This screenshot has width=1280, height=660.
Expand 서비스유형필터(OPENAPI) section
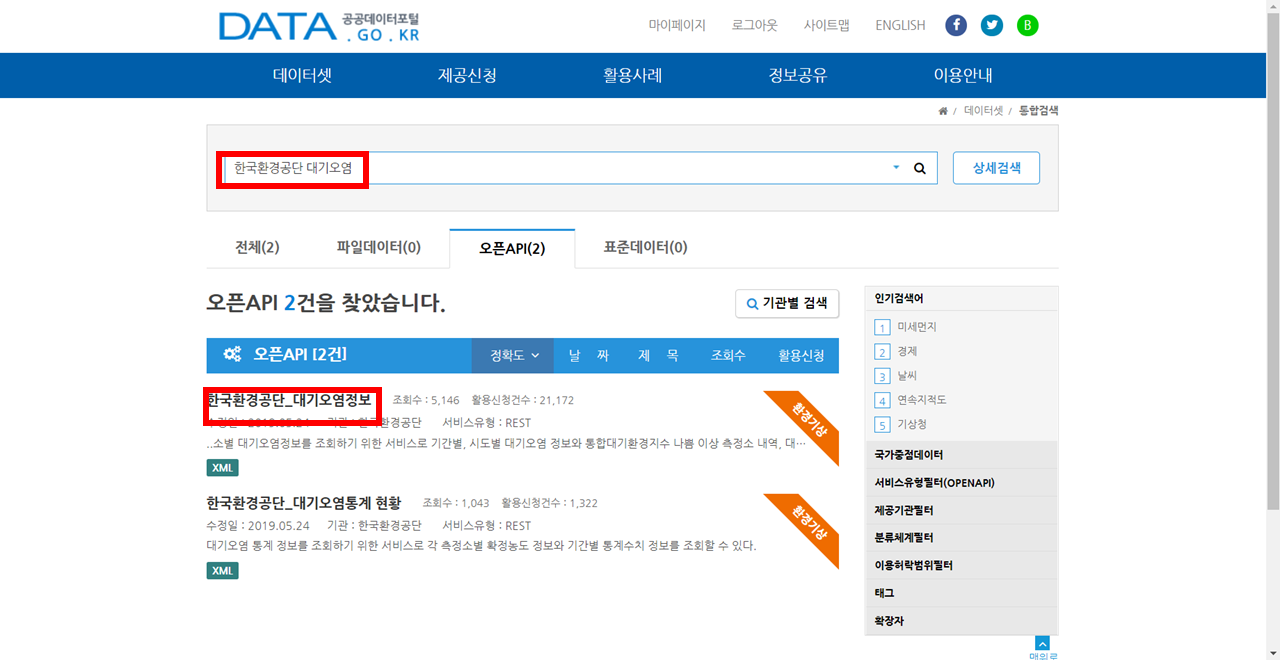coord(960,483)
